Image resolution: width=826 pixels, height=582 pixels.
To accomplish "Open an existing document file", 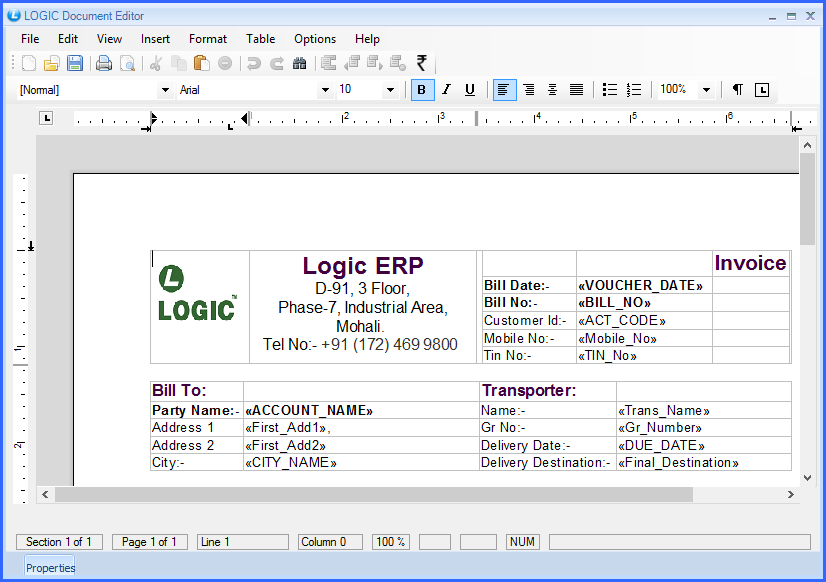I will 52,63.
